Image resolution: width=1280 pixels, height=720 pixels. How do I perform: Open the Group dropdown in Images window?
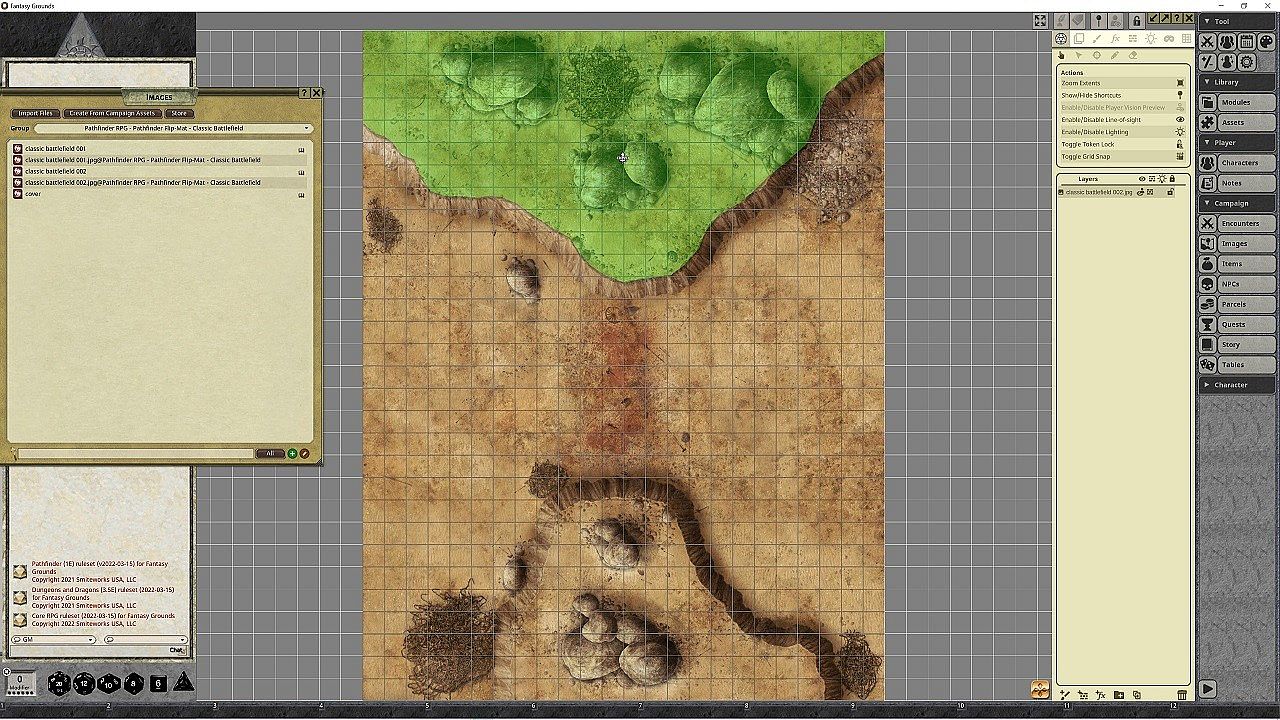174,128
